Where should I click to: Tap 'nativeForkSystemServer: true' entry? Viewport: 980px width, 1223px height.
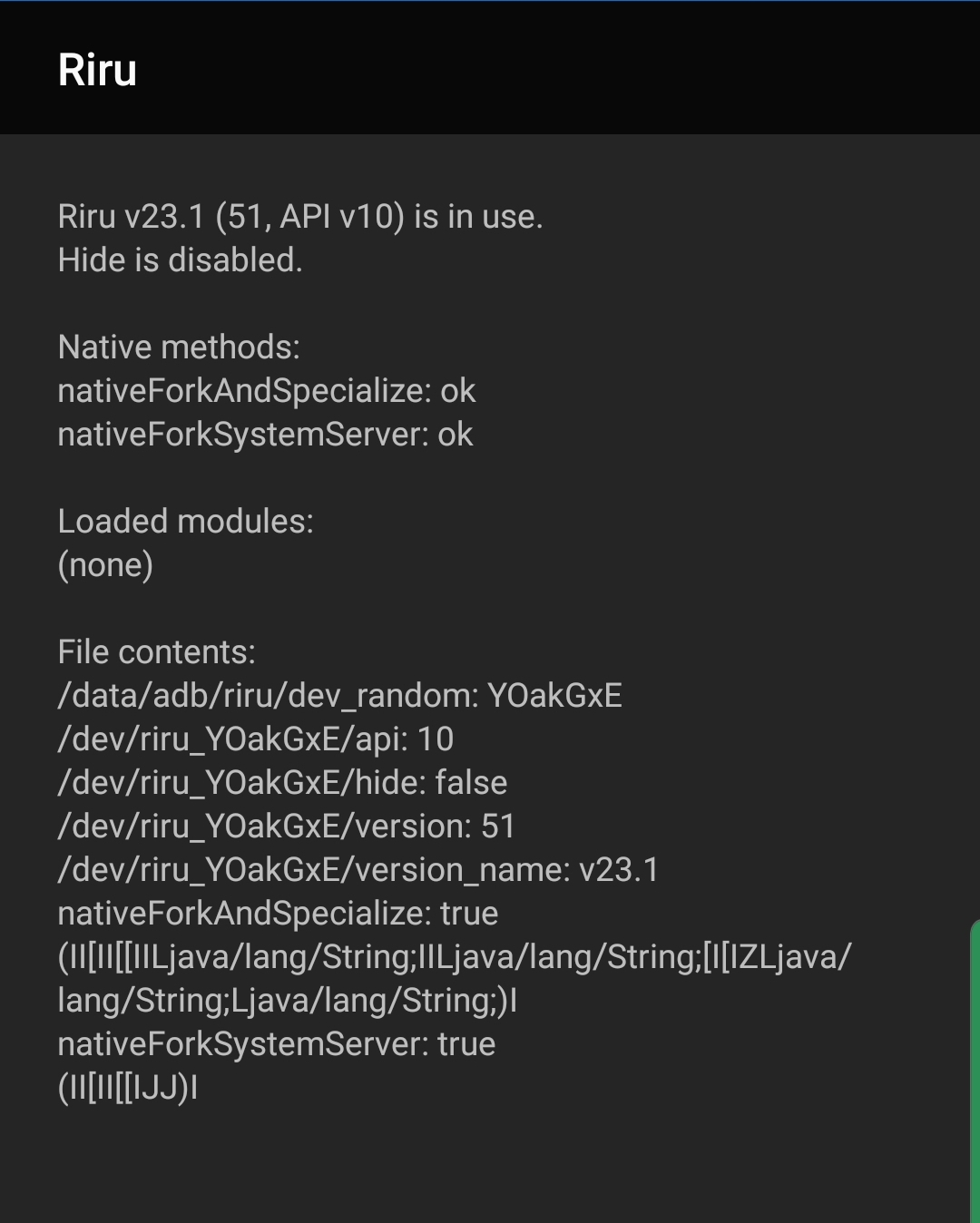click(276, 1043)
